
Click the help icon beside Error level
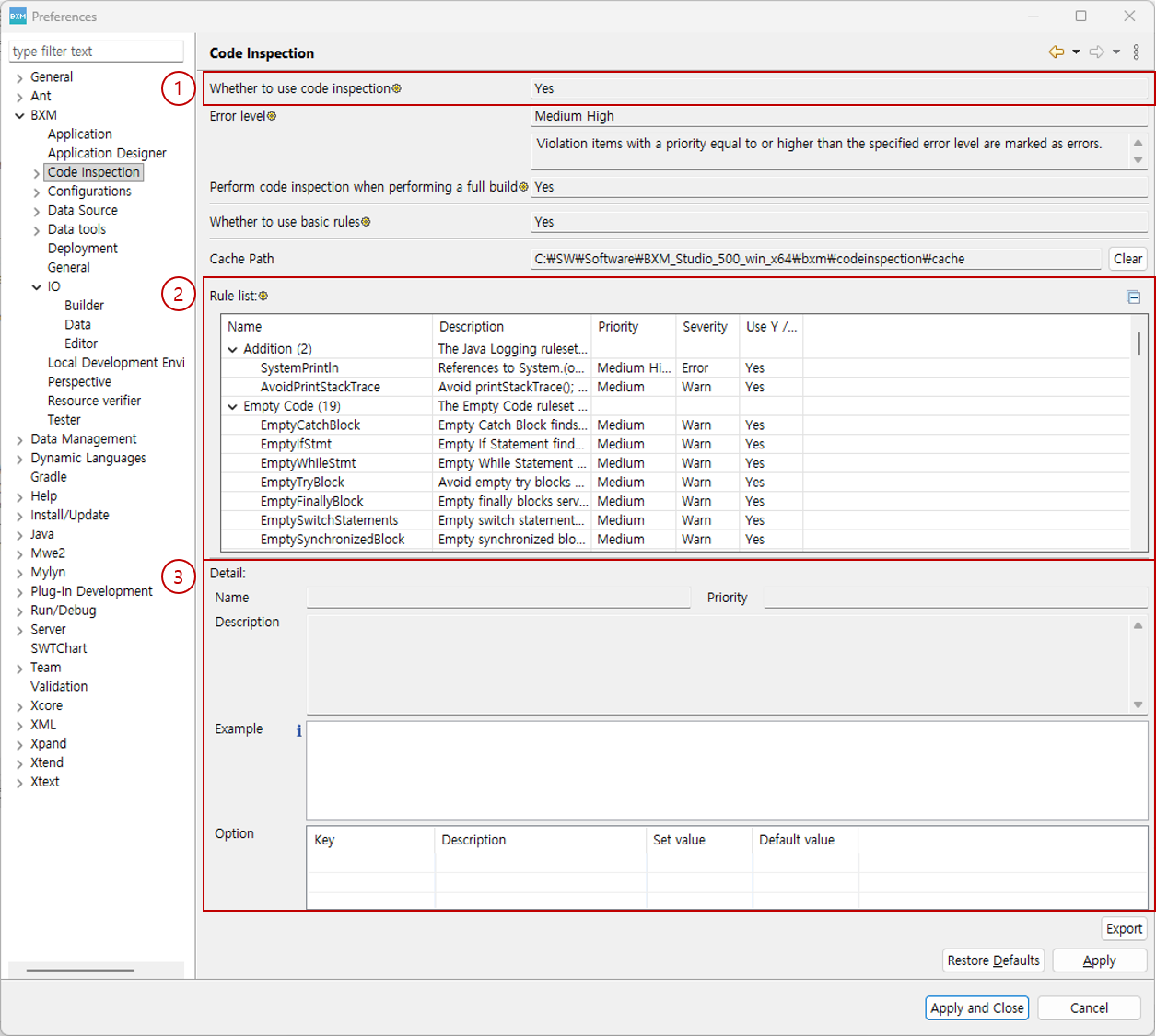[x=272, y=117]
